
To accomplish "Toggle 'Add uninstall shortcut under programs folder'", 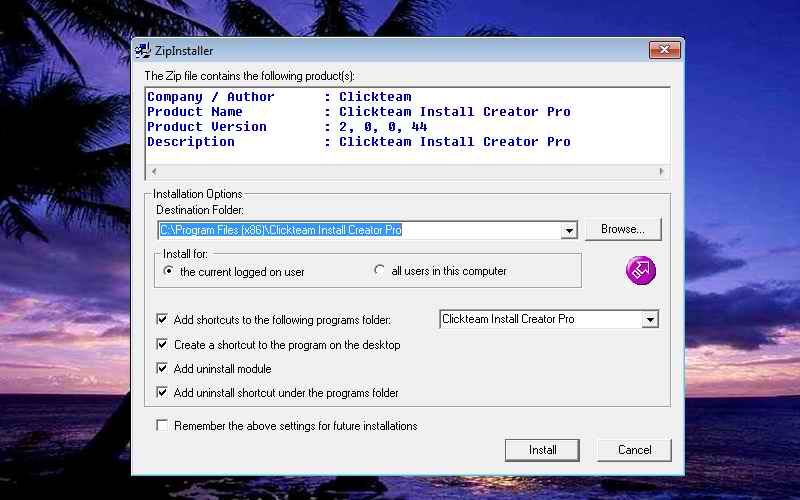I will [x=163, y=393].
